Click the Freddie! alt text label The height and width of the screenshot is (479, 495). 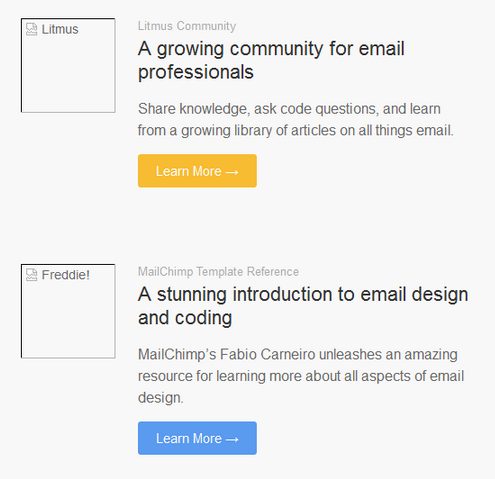66,275
